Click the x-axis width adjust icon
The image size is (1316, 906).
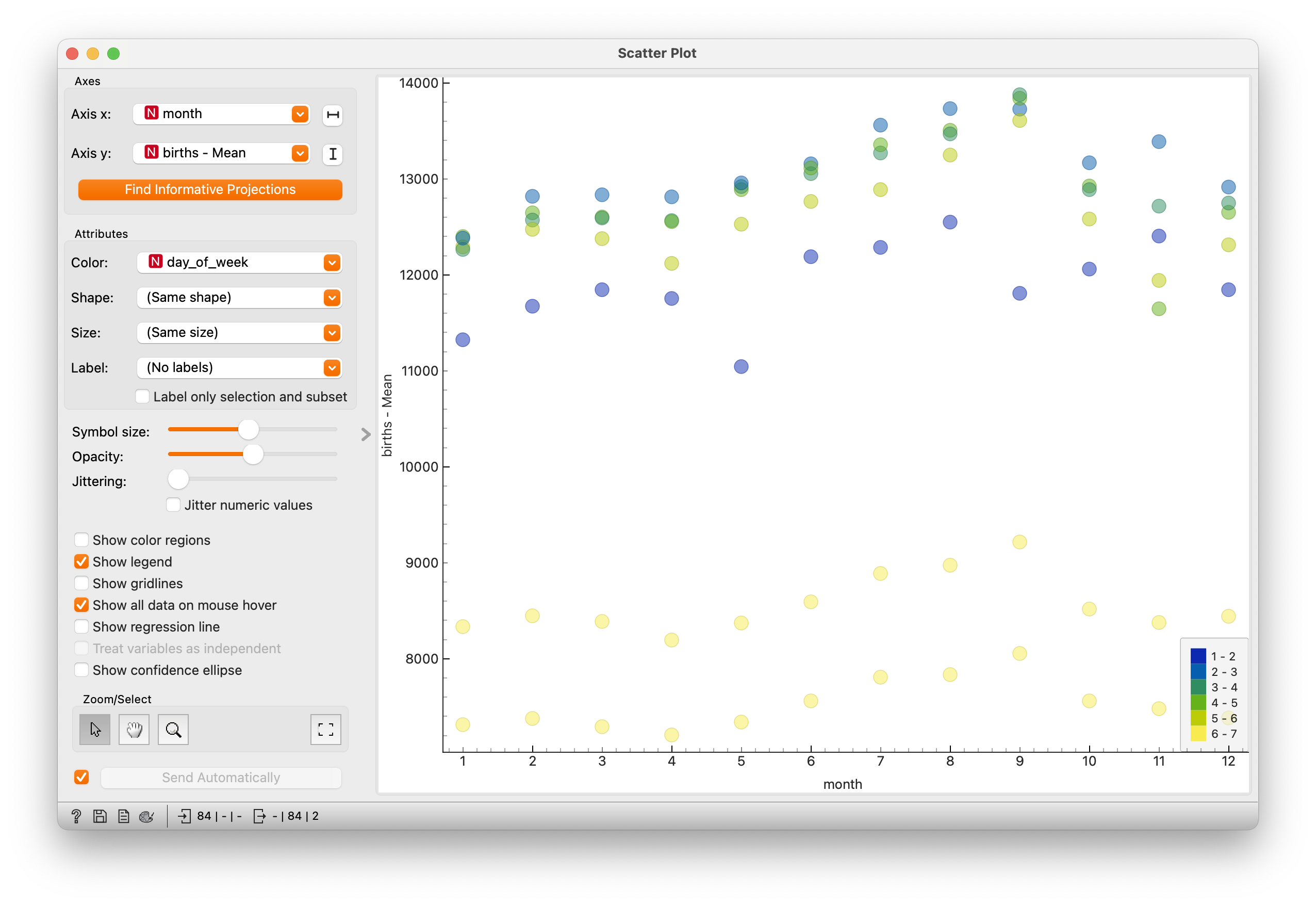(x=333, y=115)
